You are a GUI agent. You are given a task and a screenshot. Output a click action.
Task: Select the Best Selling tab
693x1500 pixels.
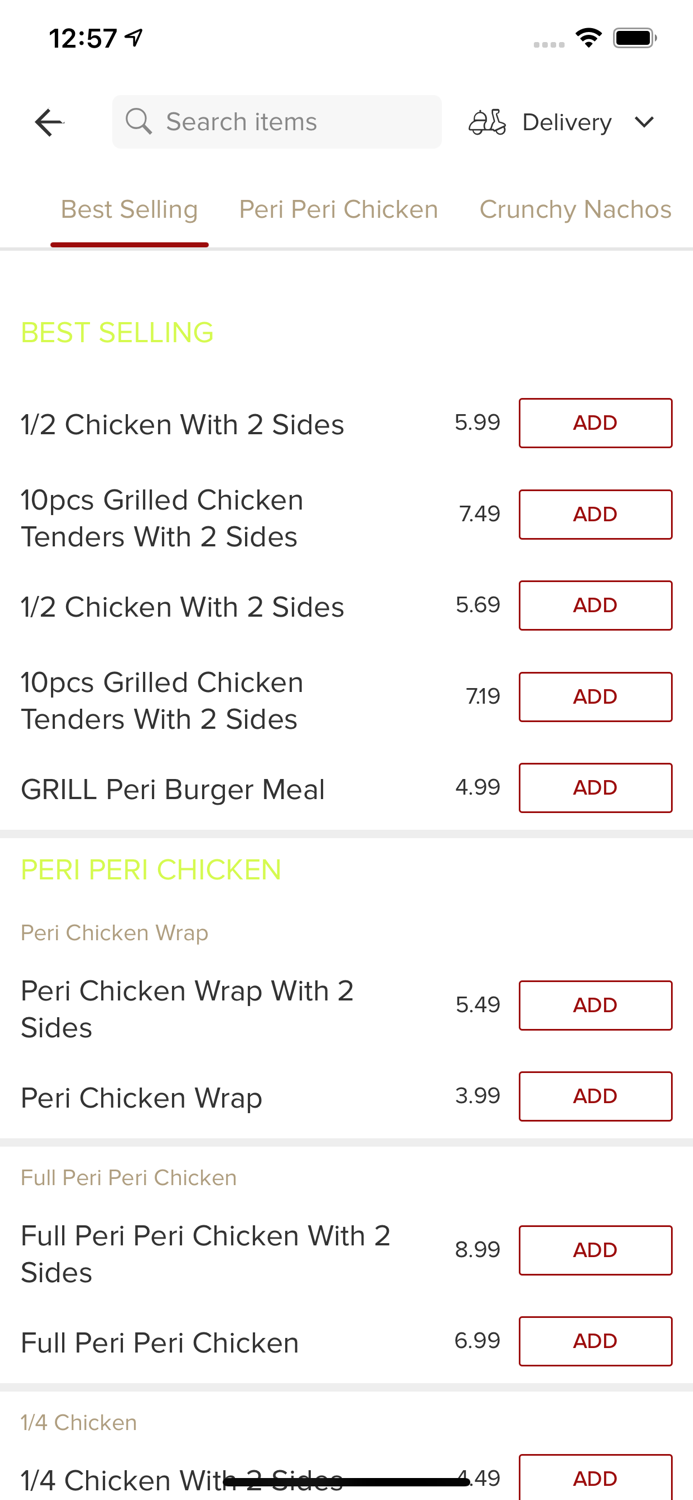tap(130, 209)
